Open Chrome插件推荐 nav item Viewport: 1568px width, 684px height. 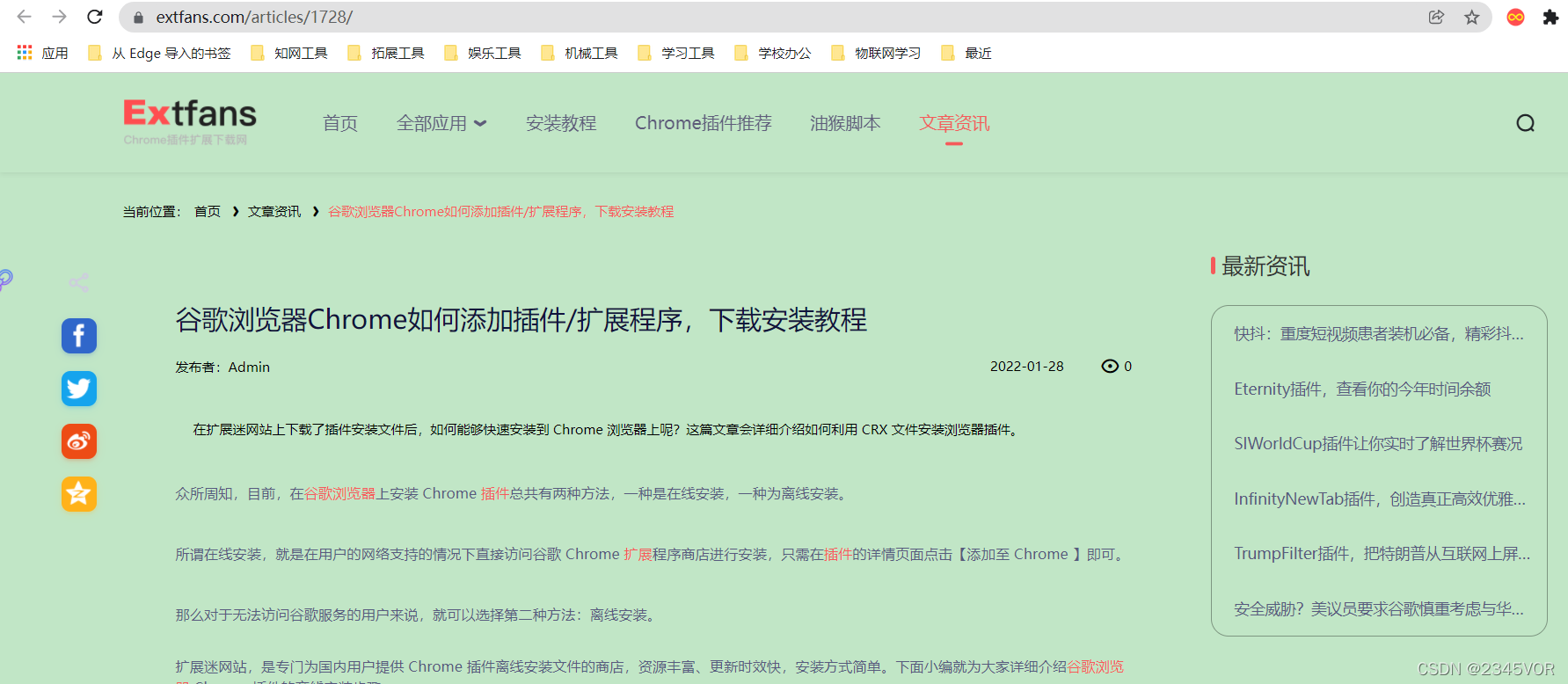(704, 123)
